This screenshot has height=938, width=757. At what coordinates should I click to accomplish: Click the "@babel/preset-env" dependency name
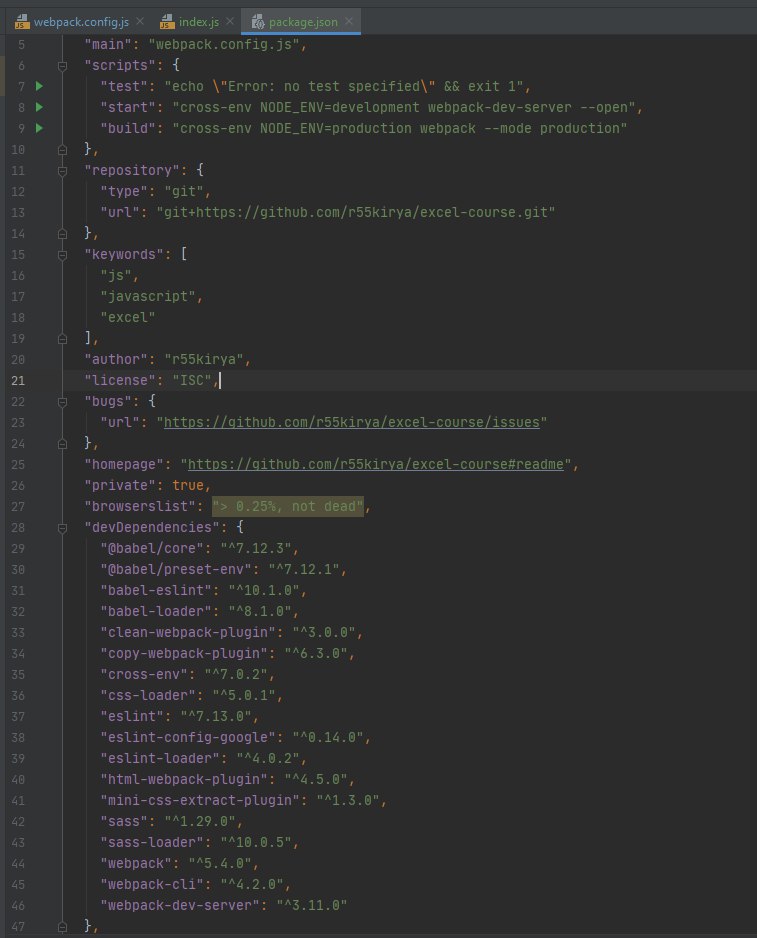pyautogui.click(x=176, y=570)
